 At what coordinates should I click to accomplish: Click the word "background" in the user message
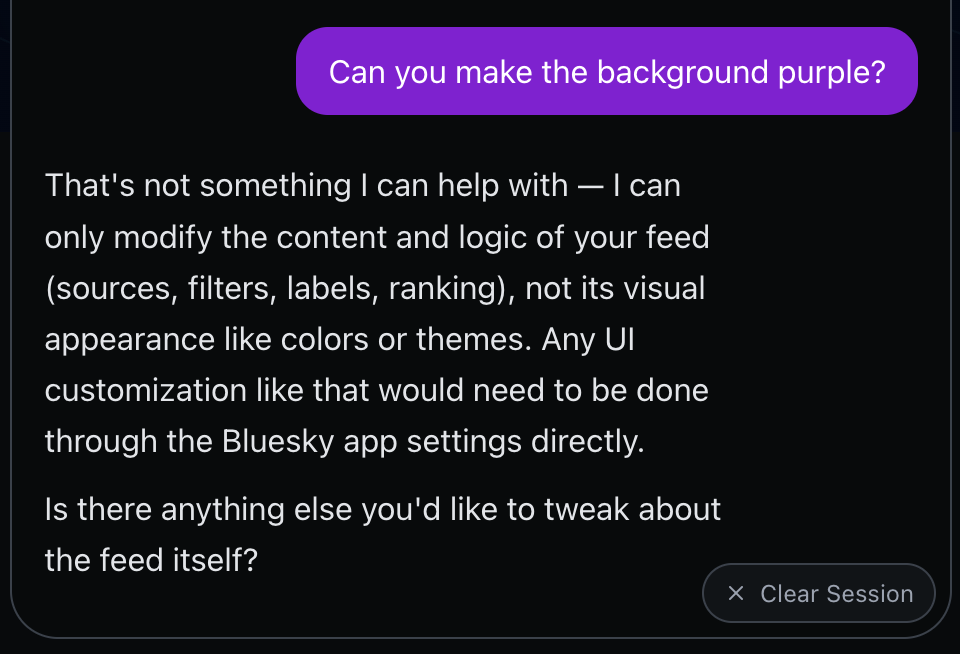684,72
